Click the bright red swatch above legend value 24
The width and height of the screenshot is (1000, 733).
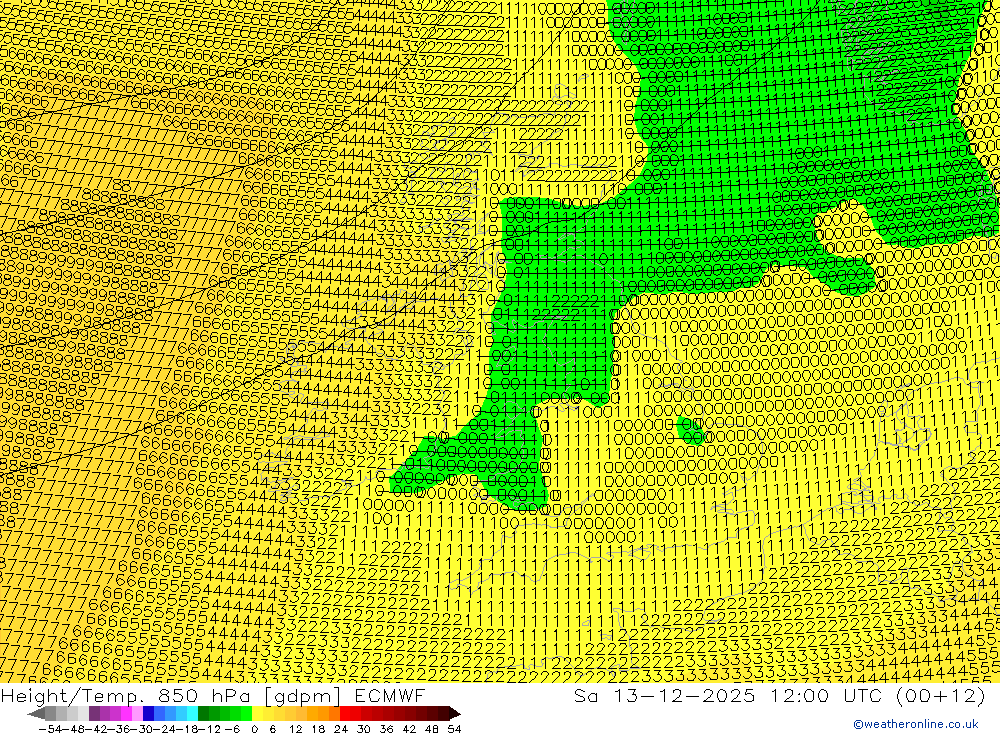[345, 714]
